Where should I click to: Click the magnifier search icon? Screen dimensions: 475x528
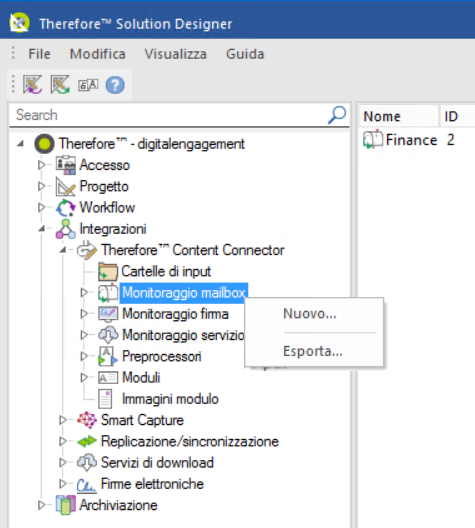tap(337, 115)
